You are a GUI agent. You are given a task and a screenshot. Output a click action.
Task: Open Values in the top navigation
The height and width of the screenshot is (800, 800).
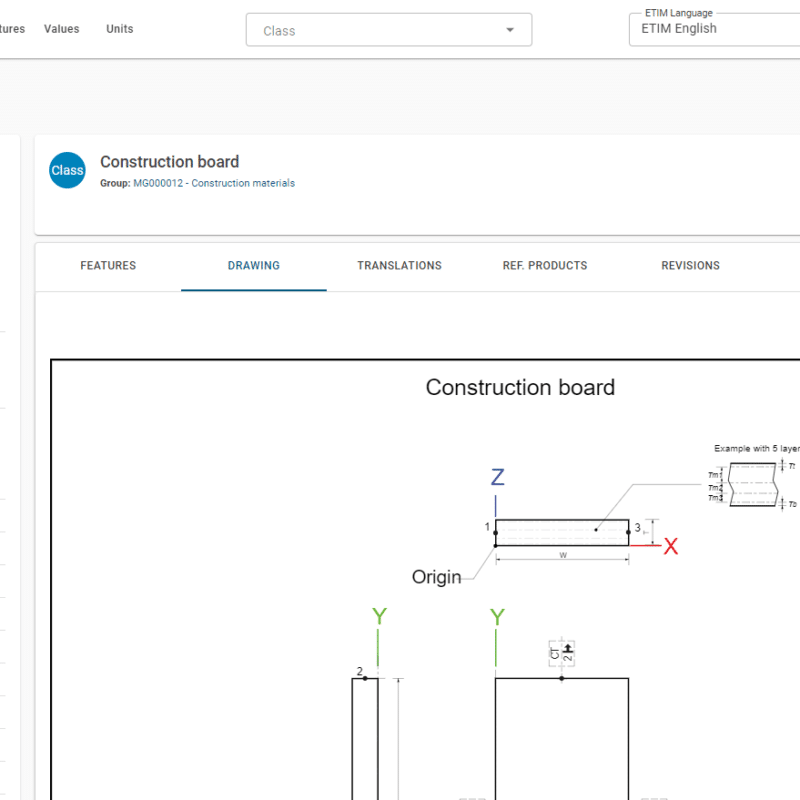61,29
